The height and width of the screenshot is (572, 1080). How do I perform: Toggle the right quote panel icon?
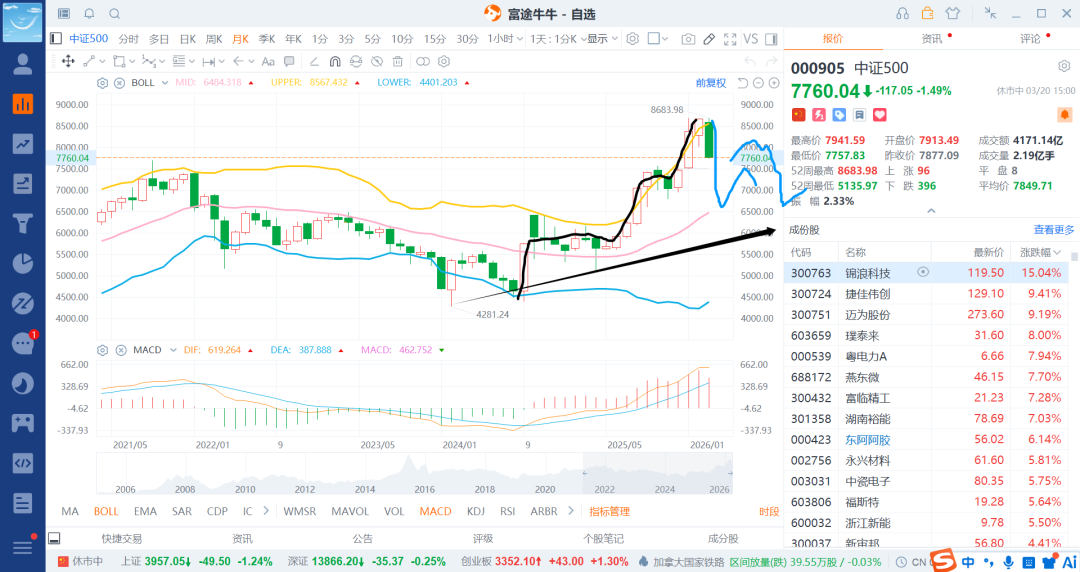coord(773,39)
